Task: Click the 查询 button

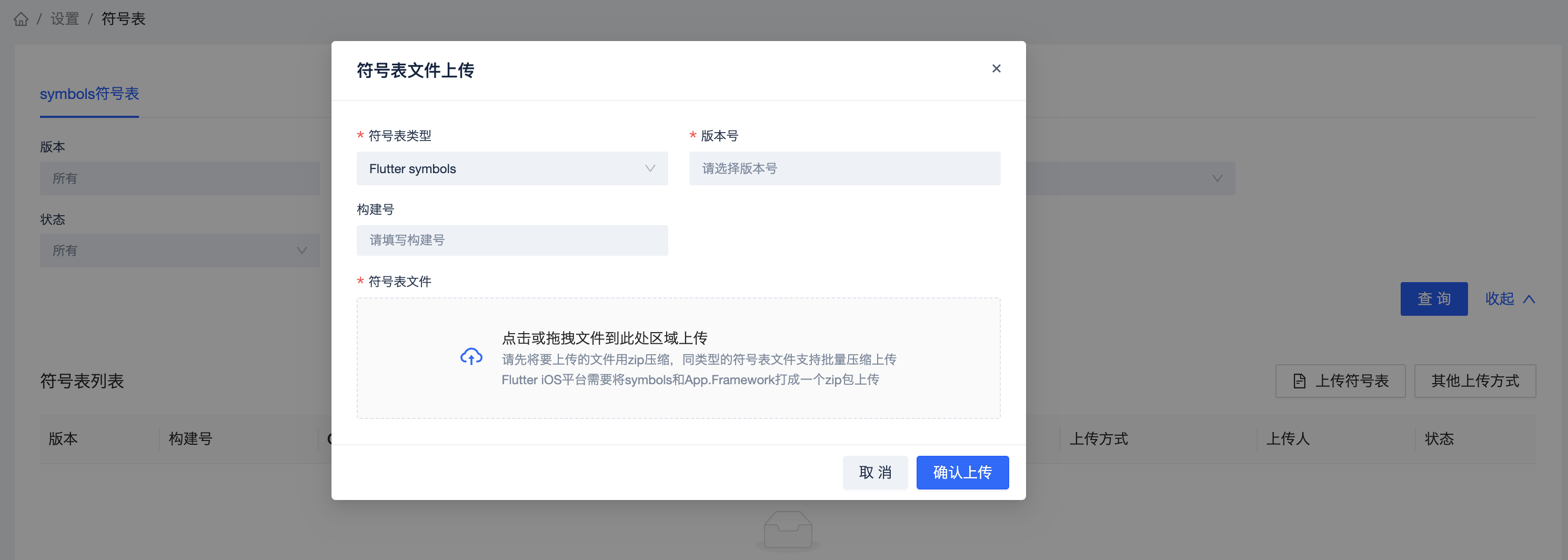Action: point(1433,299)
